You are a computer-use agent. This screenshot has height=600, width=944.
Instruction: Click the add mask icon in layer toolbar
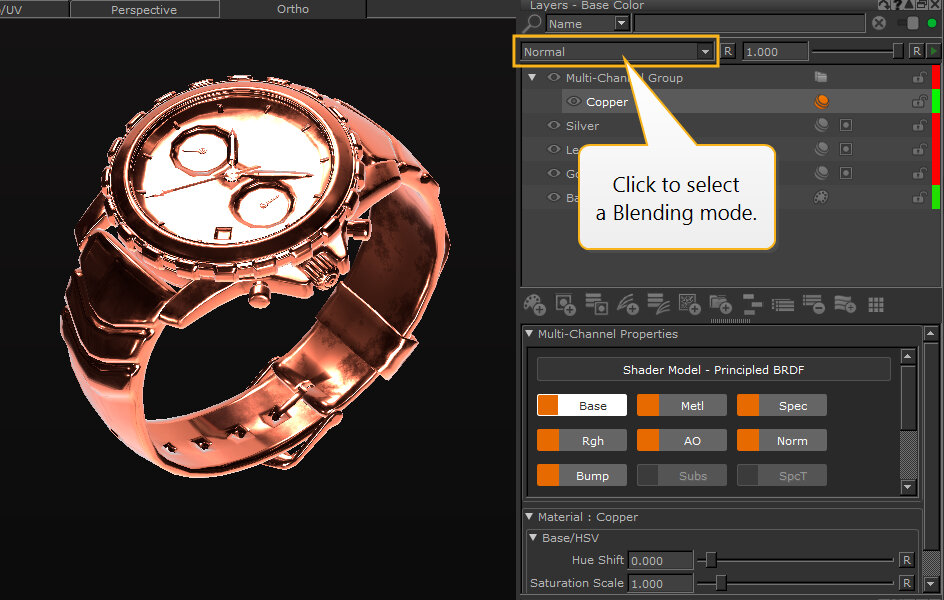point(566,304)
